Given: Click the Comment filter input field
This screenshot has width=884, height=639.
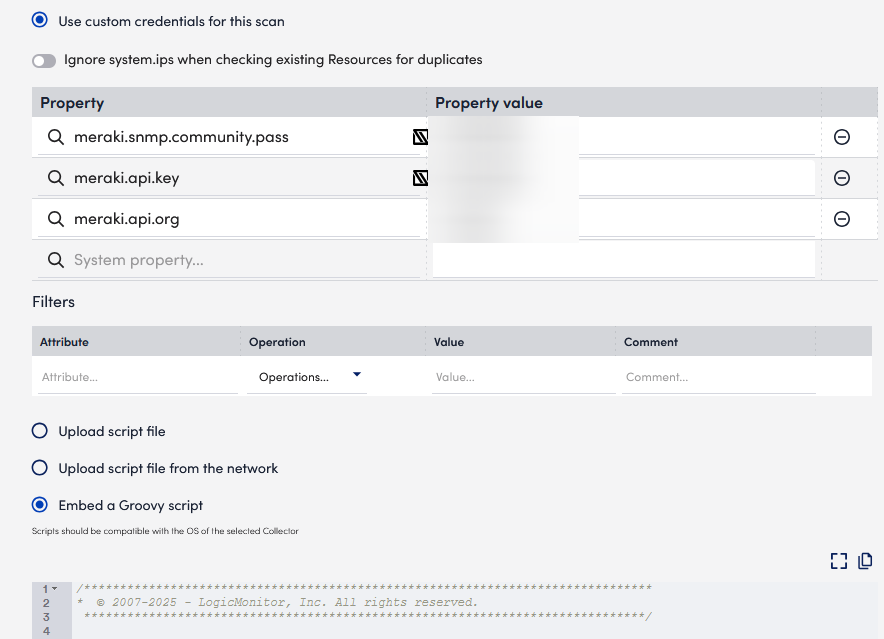Looking at the screenshot, I should pyautogui.click(x=717, y=377).
